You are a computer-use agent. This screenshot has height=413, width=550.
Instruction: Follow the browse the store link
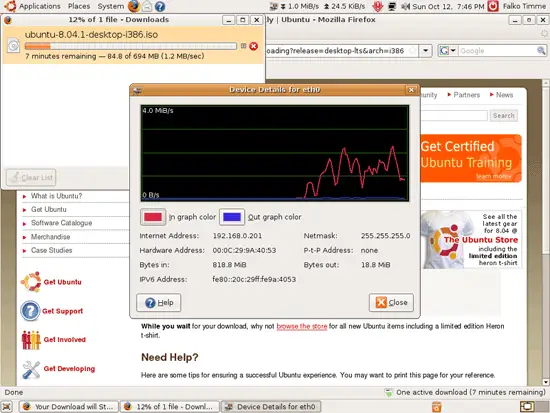302,326
